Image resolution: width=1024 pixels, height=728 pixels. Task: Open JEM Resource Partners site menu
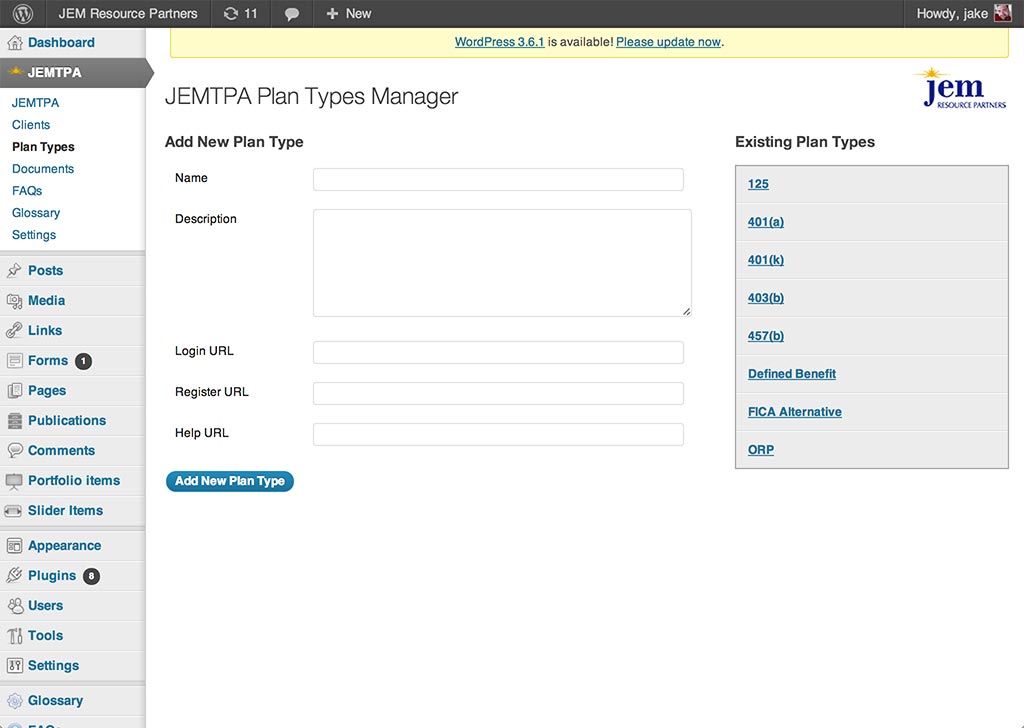pos(128,14)
